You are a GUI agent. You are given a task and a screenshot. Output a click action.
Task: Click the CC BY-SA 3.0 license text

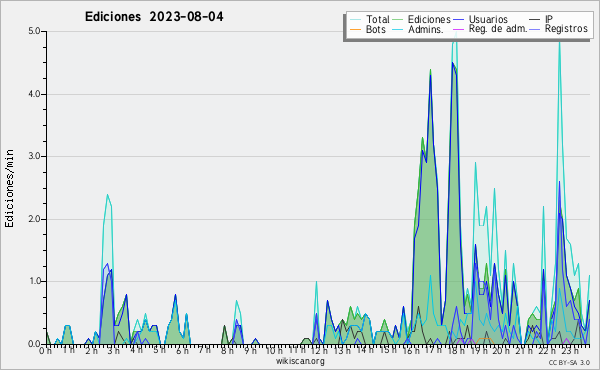[569, 362]
